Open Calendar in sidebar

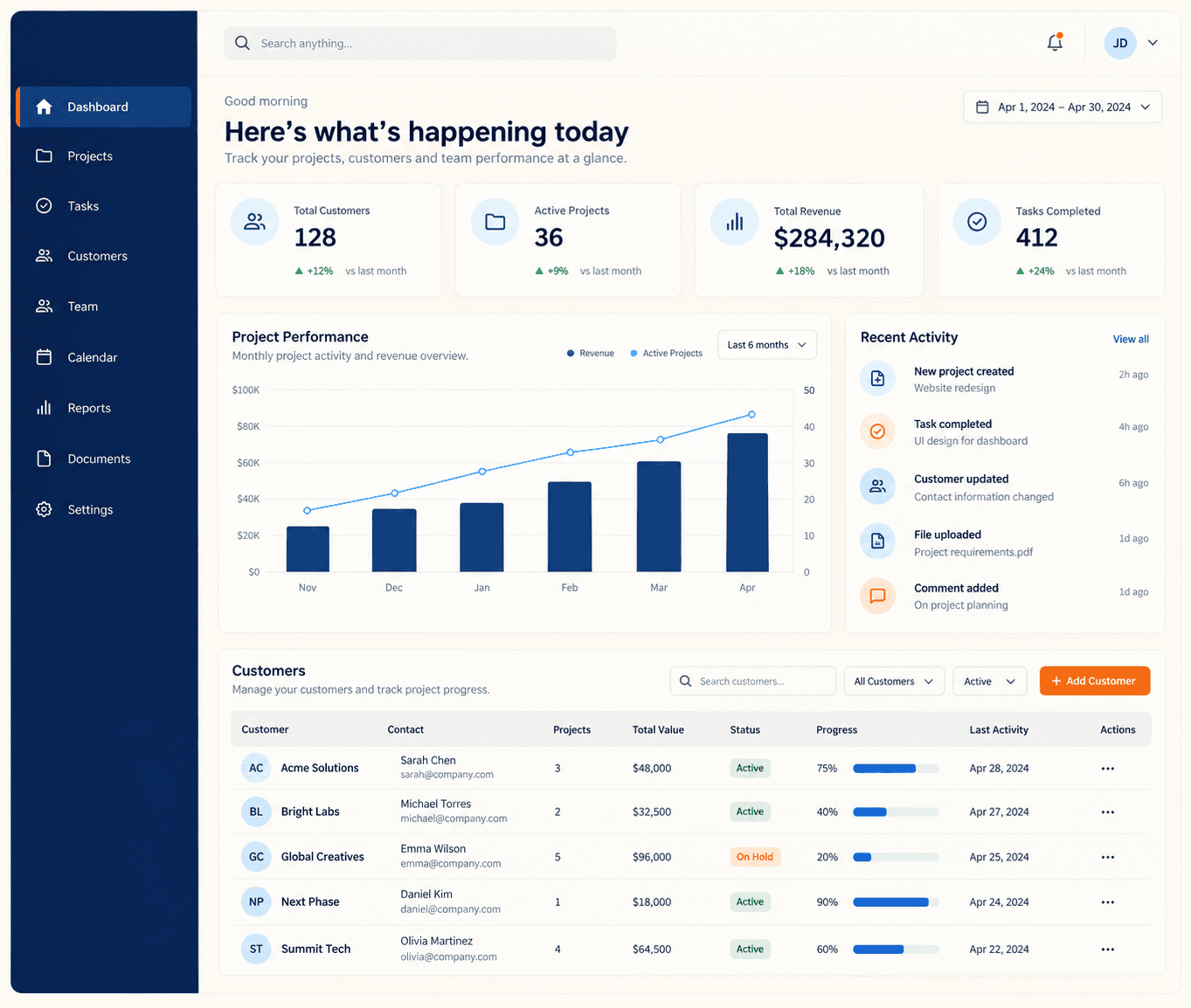[103, 357]
